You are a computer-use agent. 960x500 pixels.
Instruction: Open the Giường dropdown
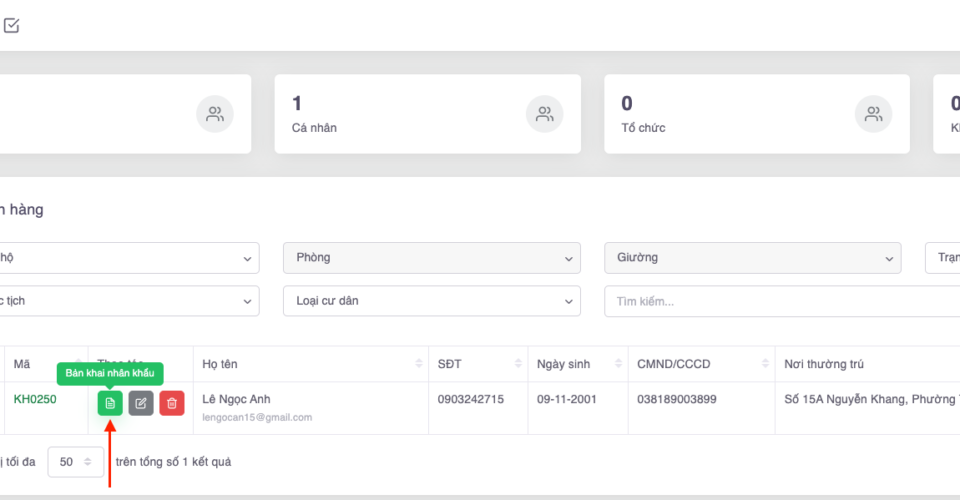coord(752,258)
